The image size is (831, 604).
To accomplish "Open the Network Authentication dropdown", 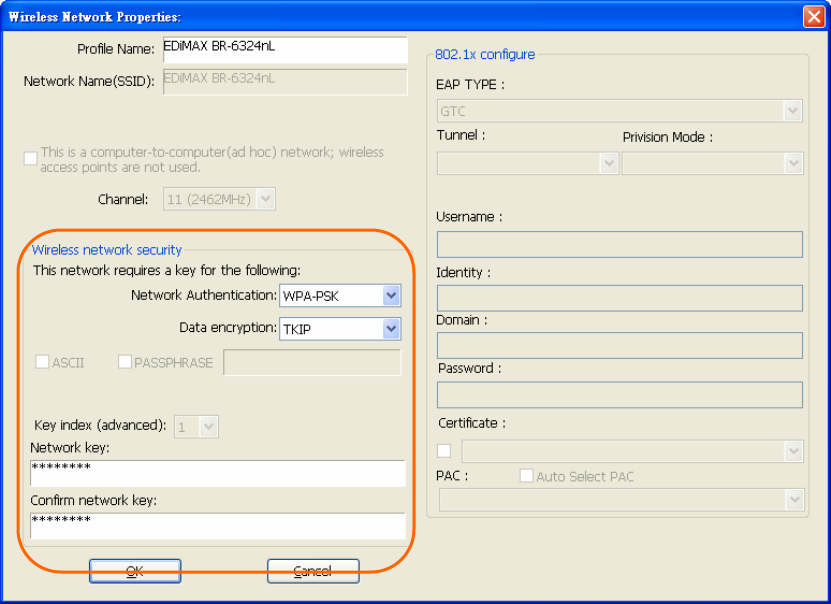I will (x=340, y=296).
